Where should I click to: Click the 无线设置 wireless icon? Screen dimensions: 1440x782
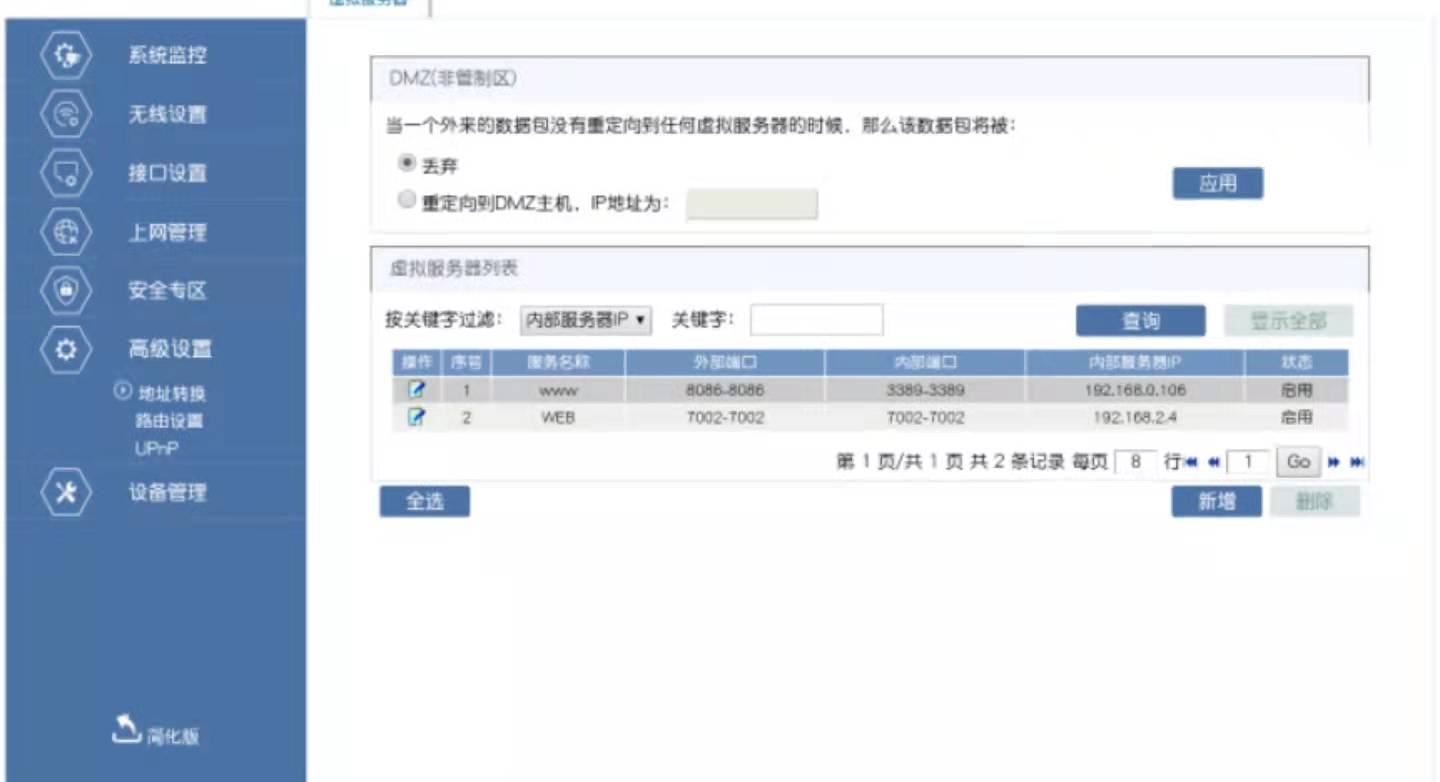[67, 114]
